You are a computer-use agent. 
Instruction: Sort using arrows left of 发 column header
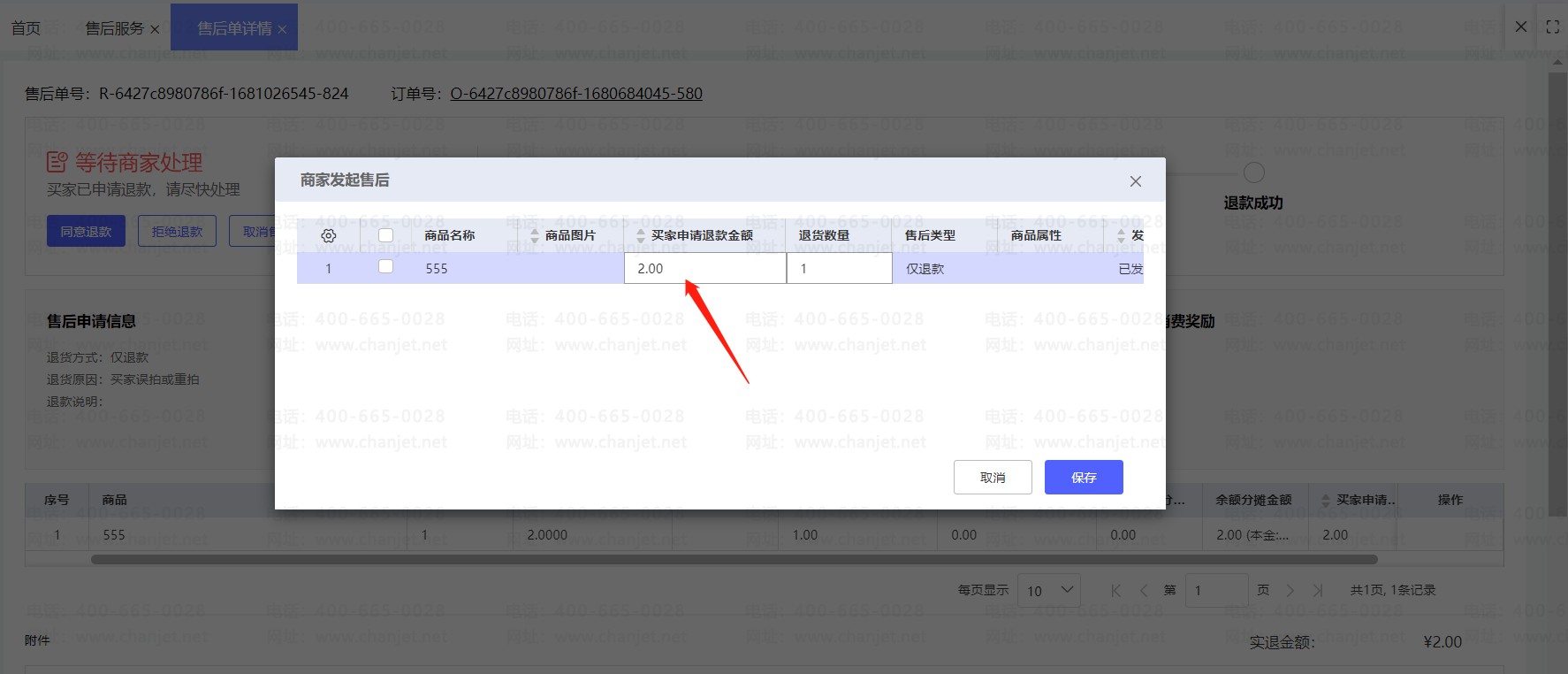(1121, 235)
